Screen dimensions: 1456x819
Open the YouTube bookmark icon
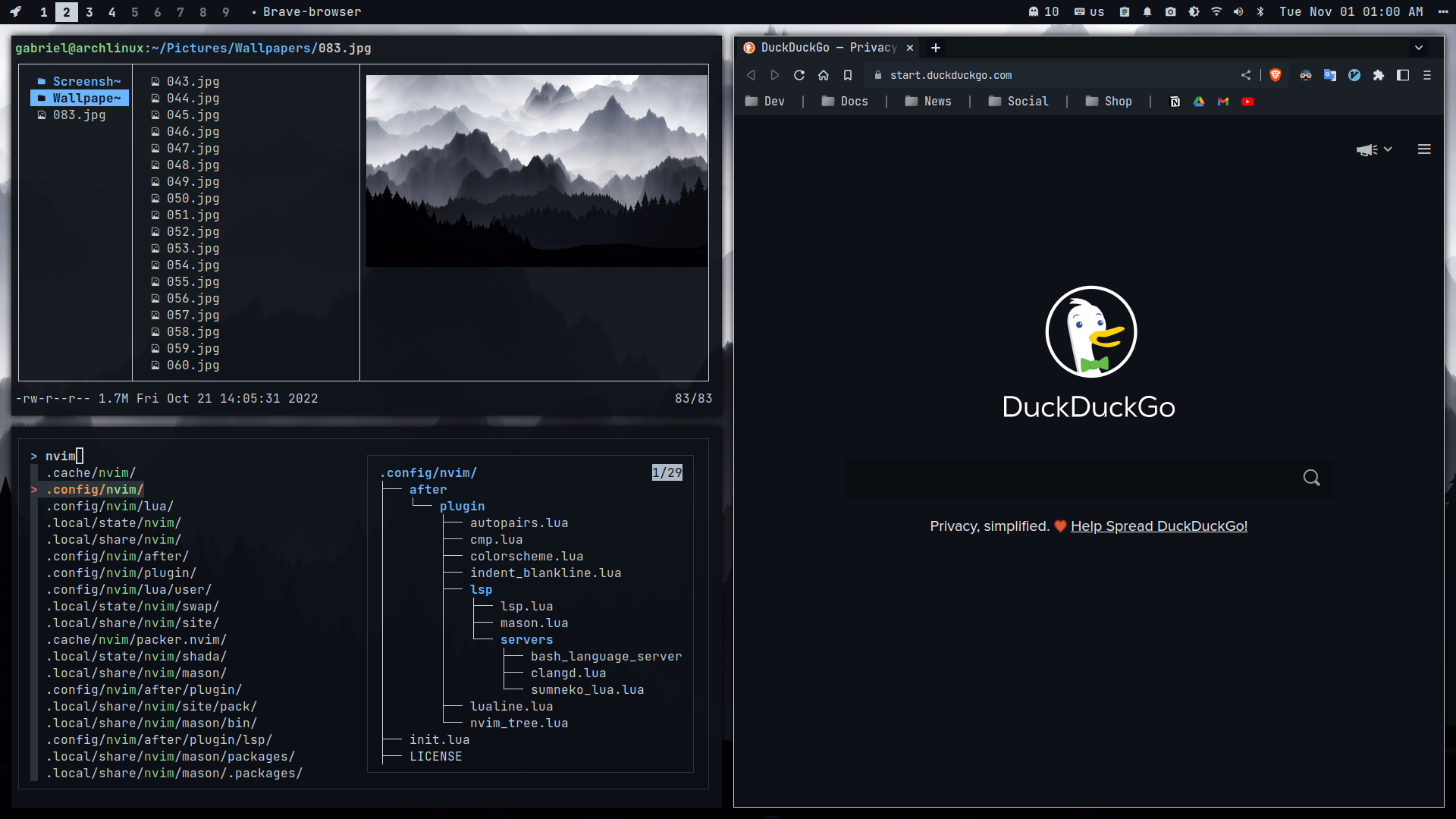tap(1247, 102)
